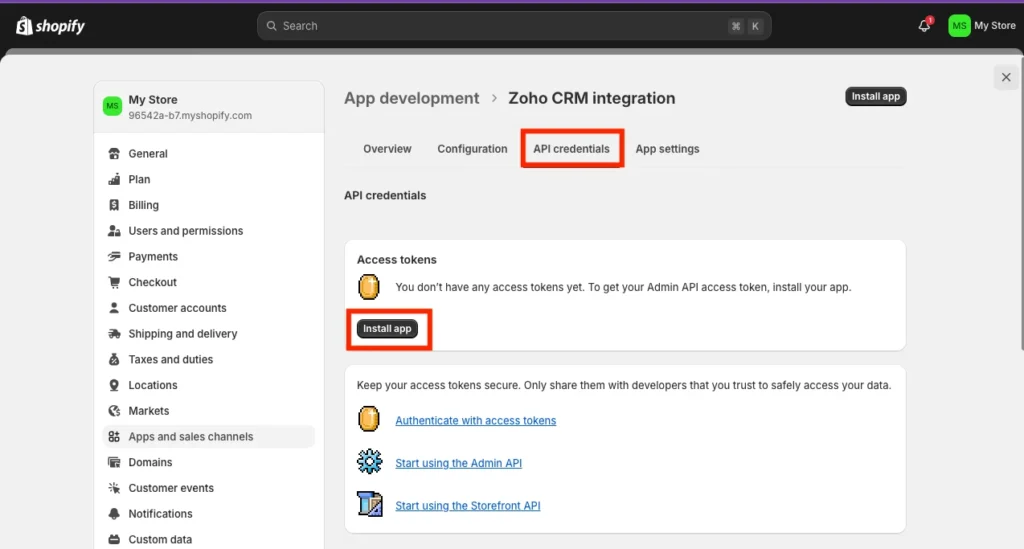Click the K shortcut key in search
Image resolution: width=1024 pixels, height=549 pixels.
tap(755, 26)
